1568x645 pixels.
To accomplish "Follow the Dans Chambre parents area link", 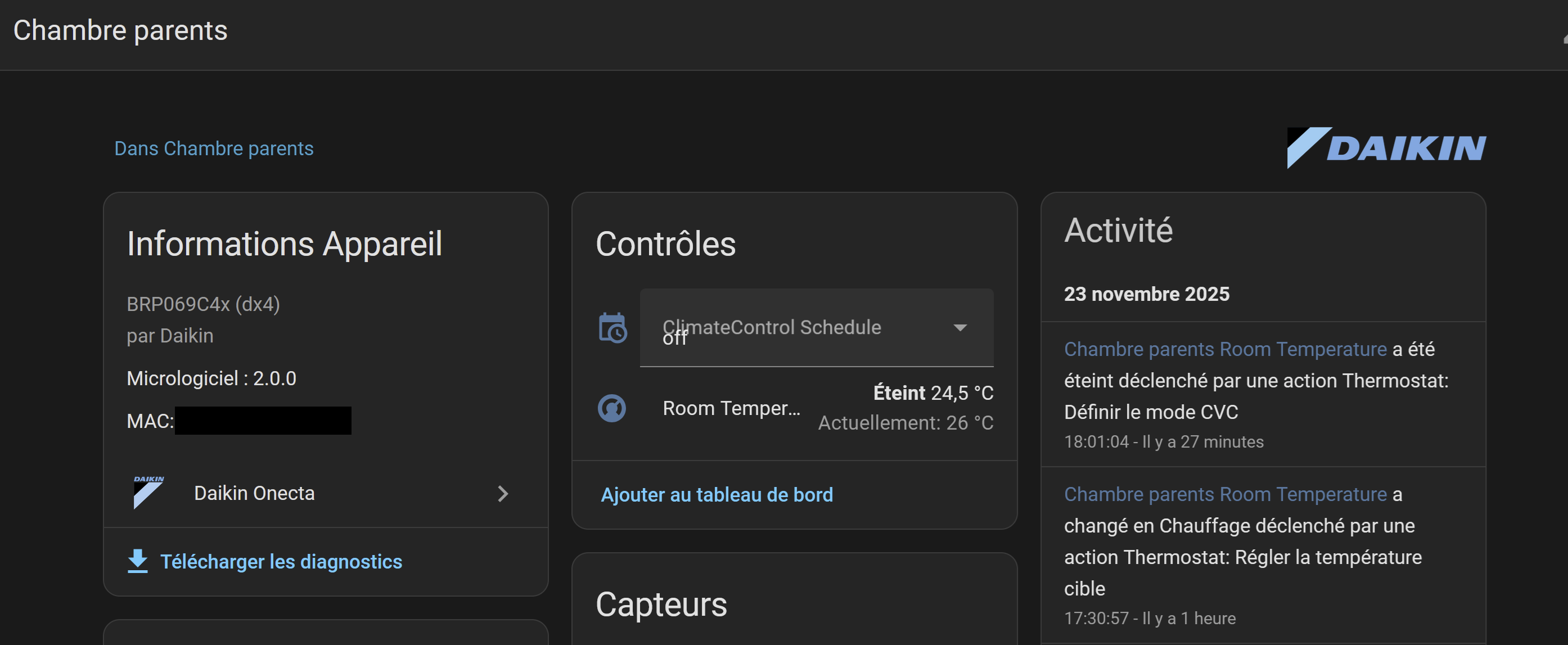I will coord(214,148).
